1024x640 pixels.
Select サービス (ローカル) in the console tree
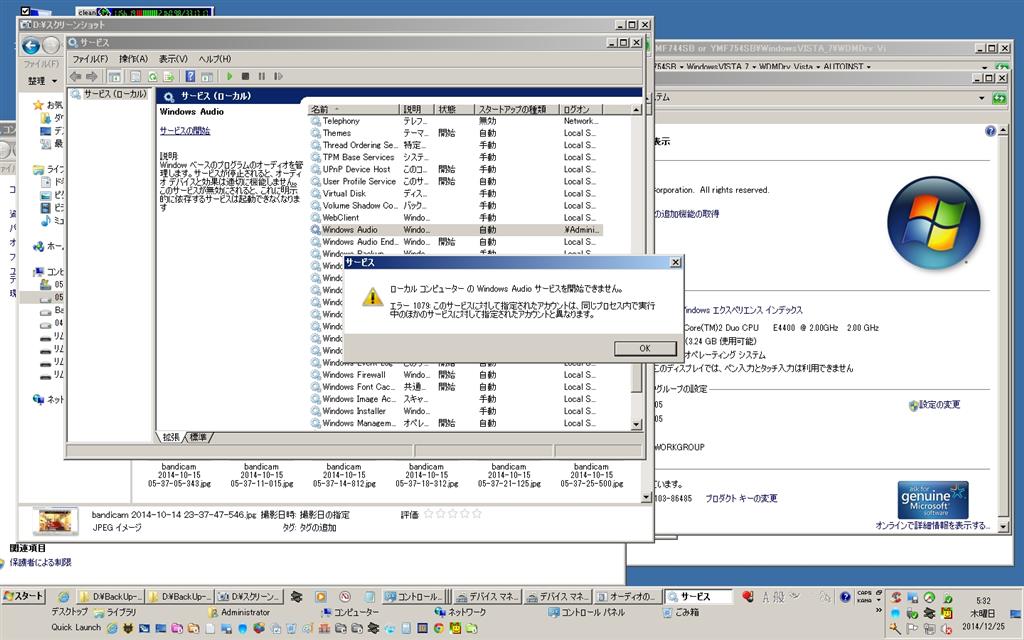(x=109, y=94)
